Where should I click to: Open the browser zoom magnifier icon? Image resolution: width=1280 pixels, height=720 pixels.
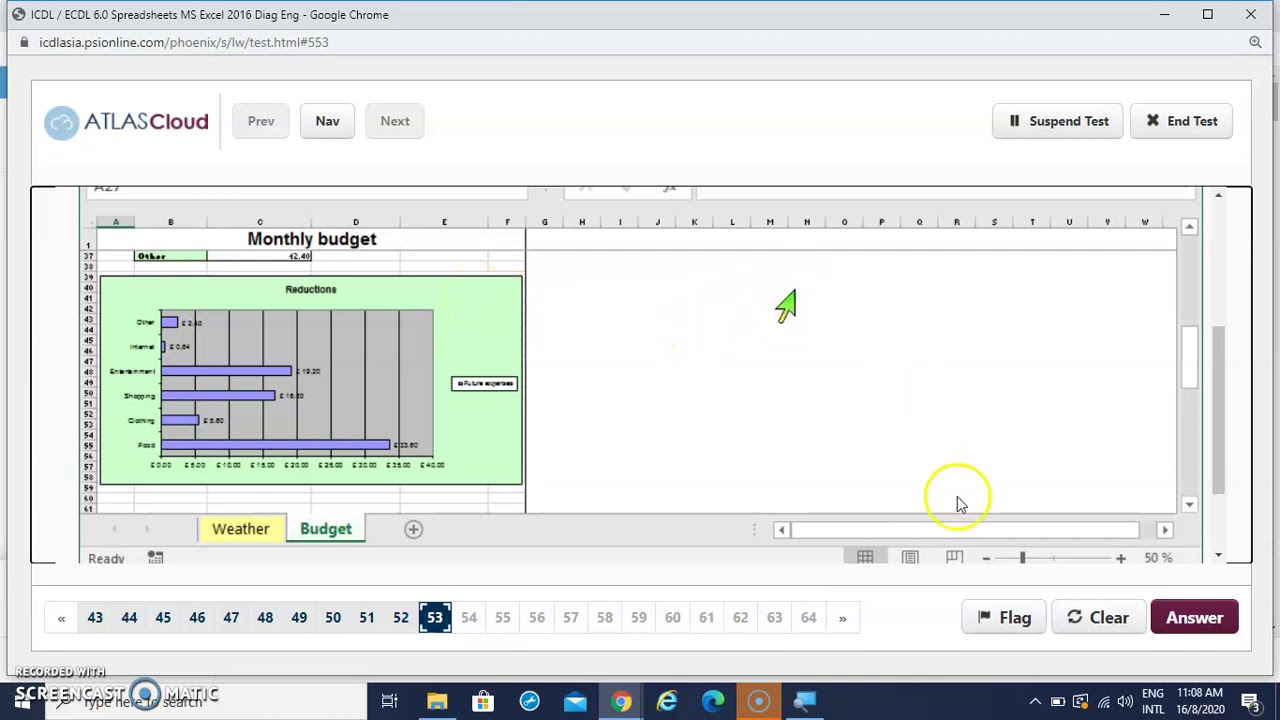(1255, 42)
